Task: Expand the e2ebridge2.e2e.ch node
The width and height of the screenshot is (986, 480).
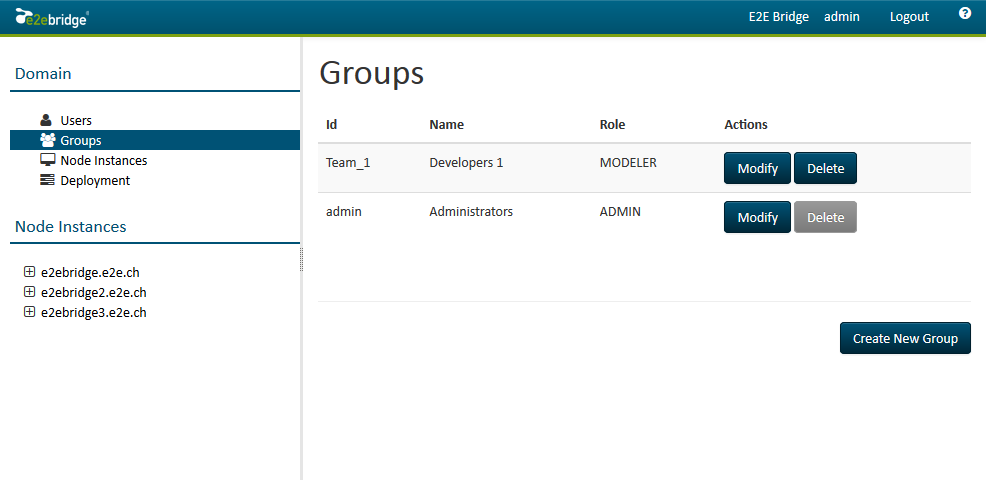Action: click(29, 292)
